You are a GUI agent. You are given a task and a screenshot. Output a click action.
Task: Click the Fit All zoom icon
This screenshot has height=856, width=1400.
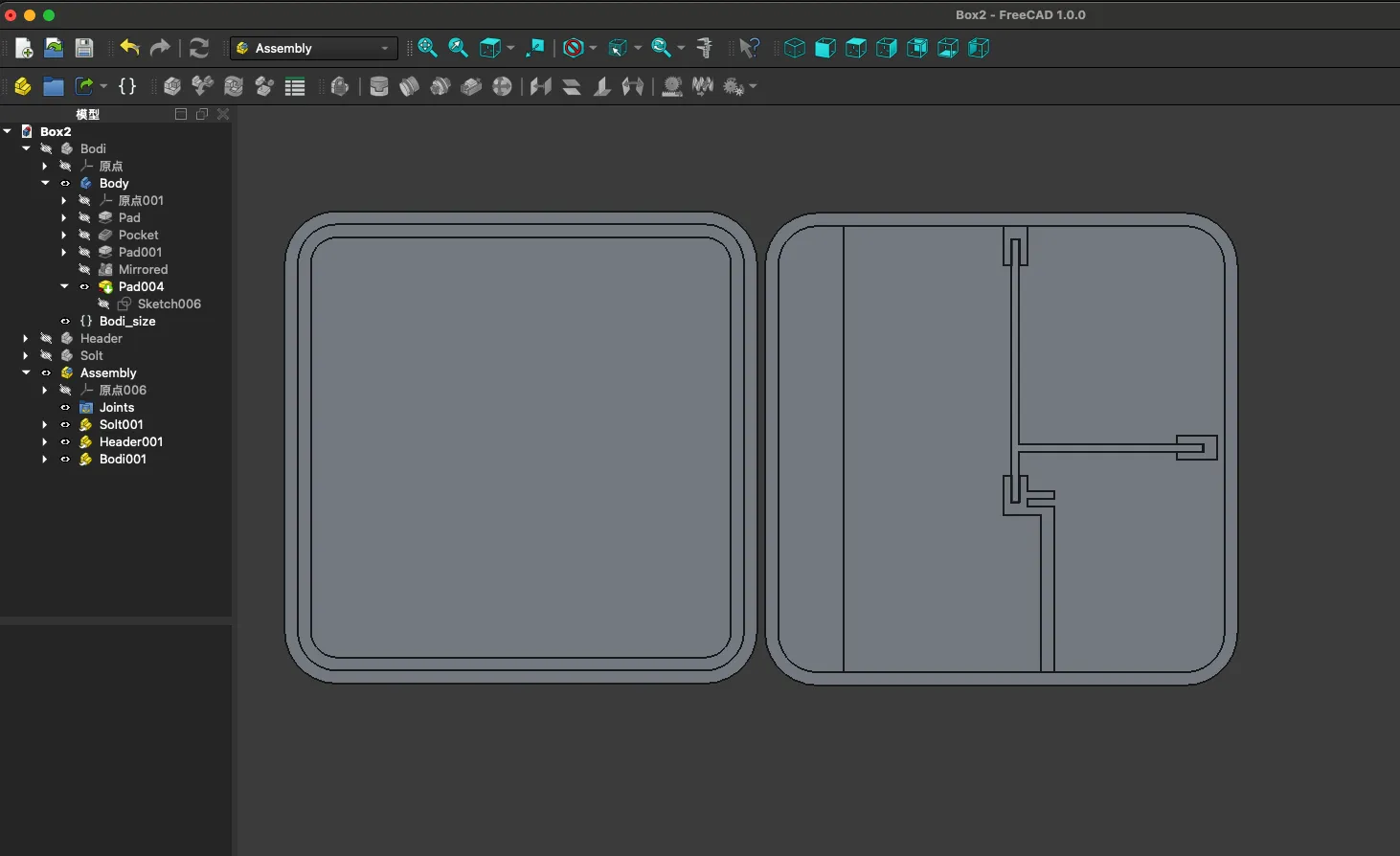(427, 48)
